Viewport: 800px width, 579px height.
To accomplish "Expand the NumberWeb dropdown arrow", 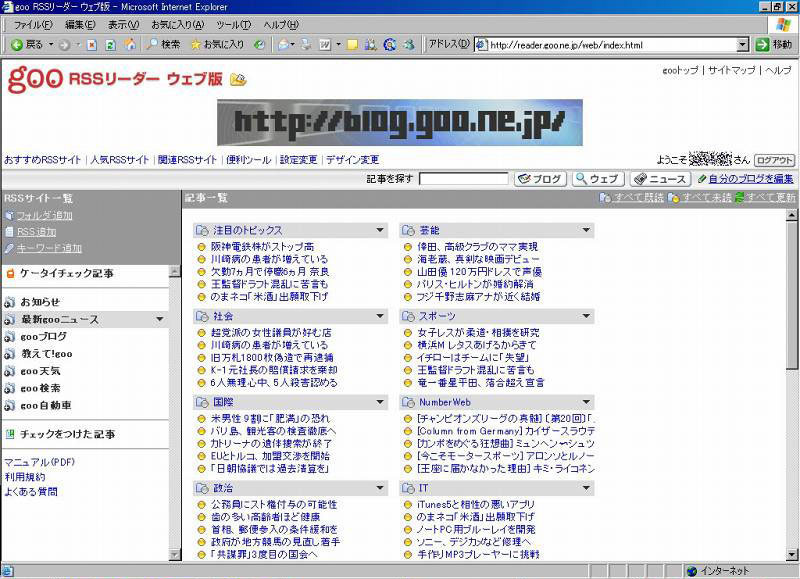I will tap(586, 402).
